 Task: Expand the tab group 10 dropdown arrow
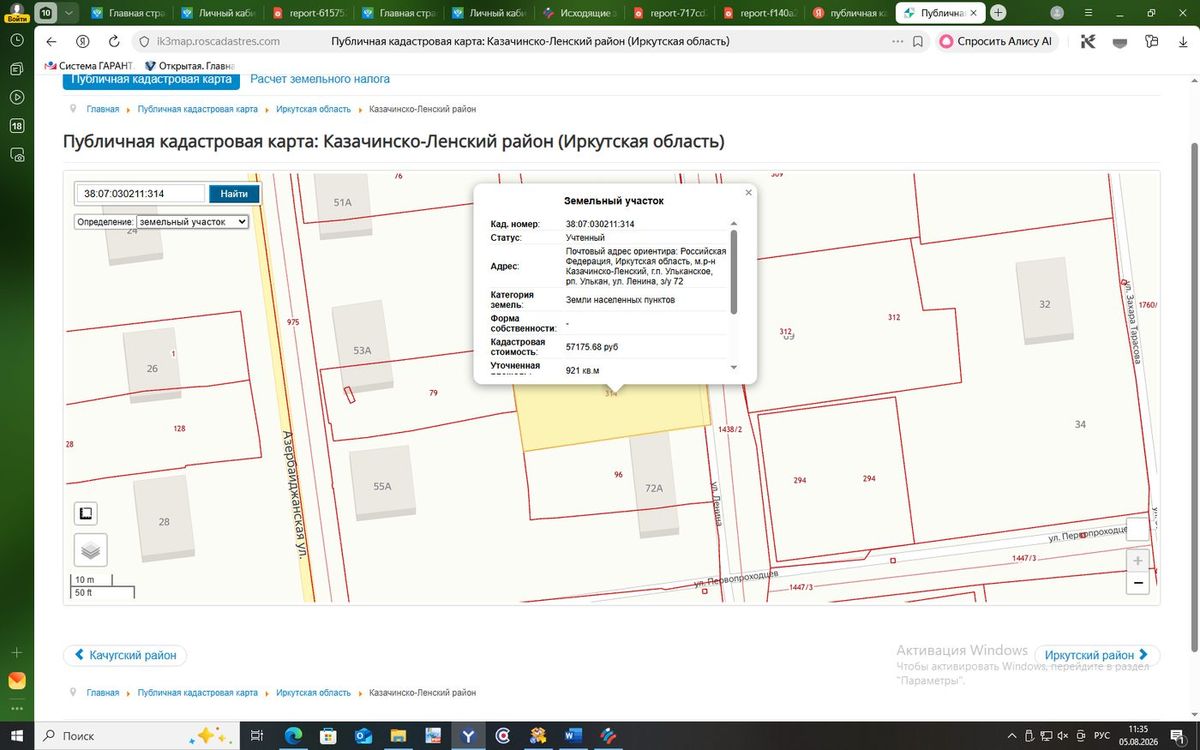point(68,13)
